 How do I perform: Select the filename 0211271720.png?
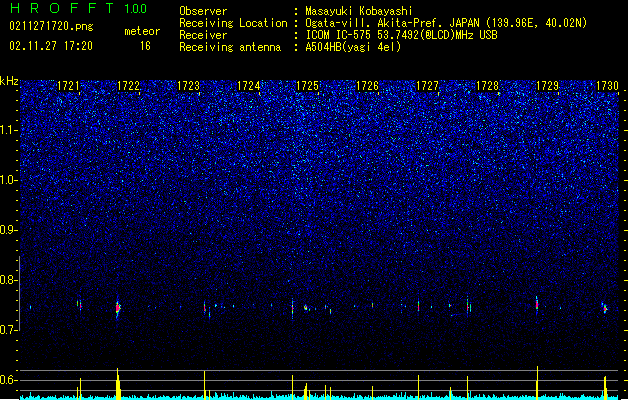pos(51,26)
